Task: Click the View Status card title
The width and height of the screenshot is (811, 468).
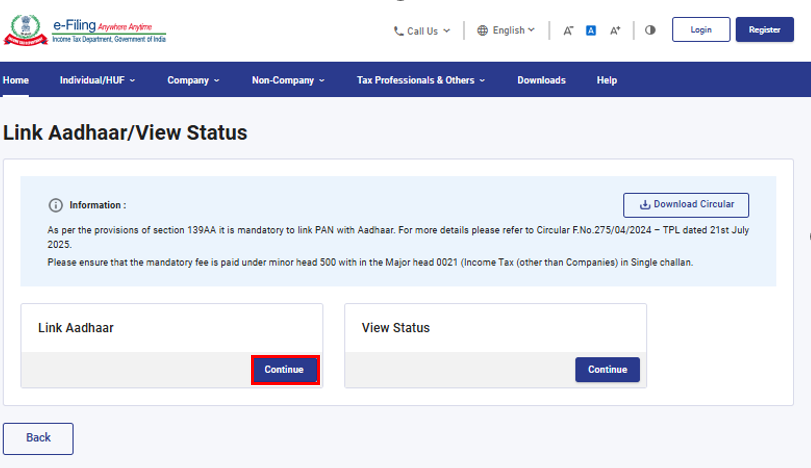Action: pos(396,328)
